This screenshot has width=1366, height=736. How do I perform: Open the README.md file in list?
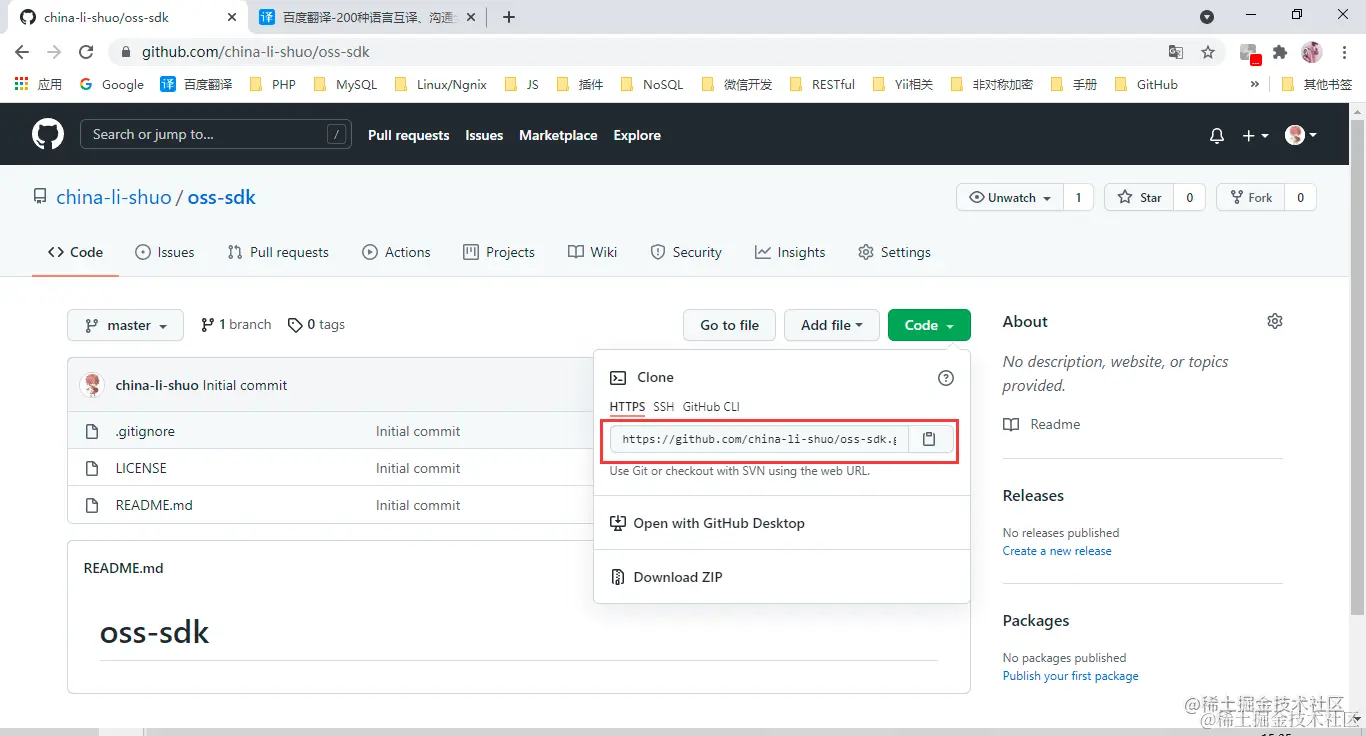click(154, 505)
